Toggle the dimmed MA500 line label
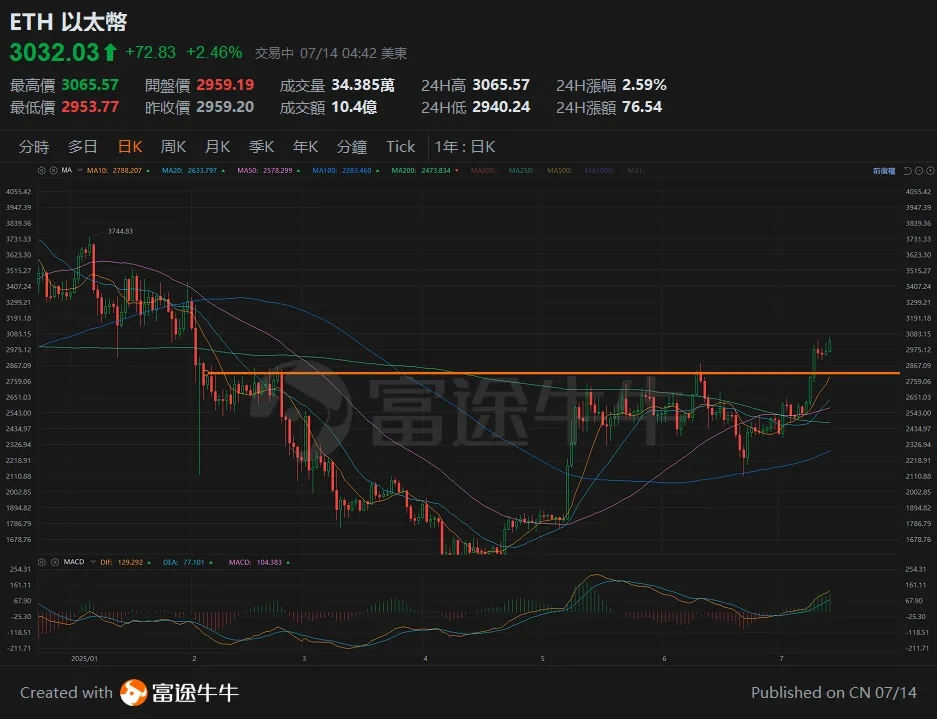The width and height of the screenshot is (937, 719). pyautogui.click(x=559, y=171)
